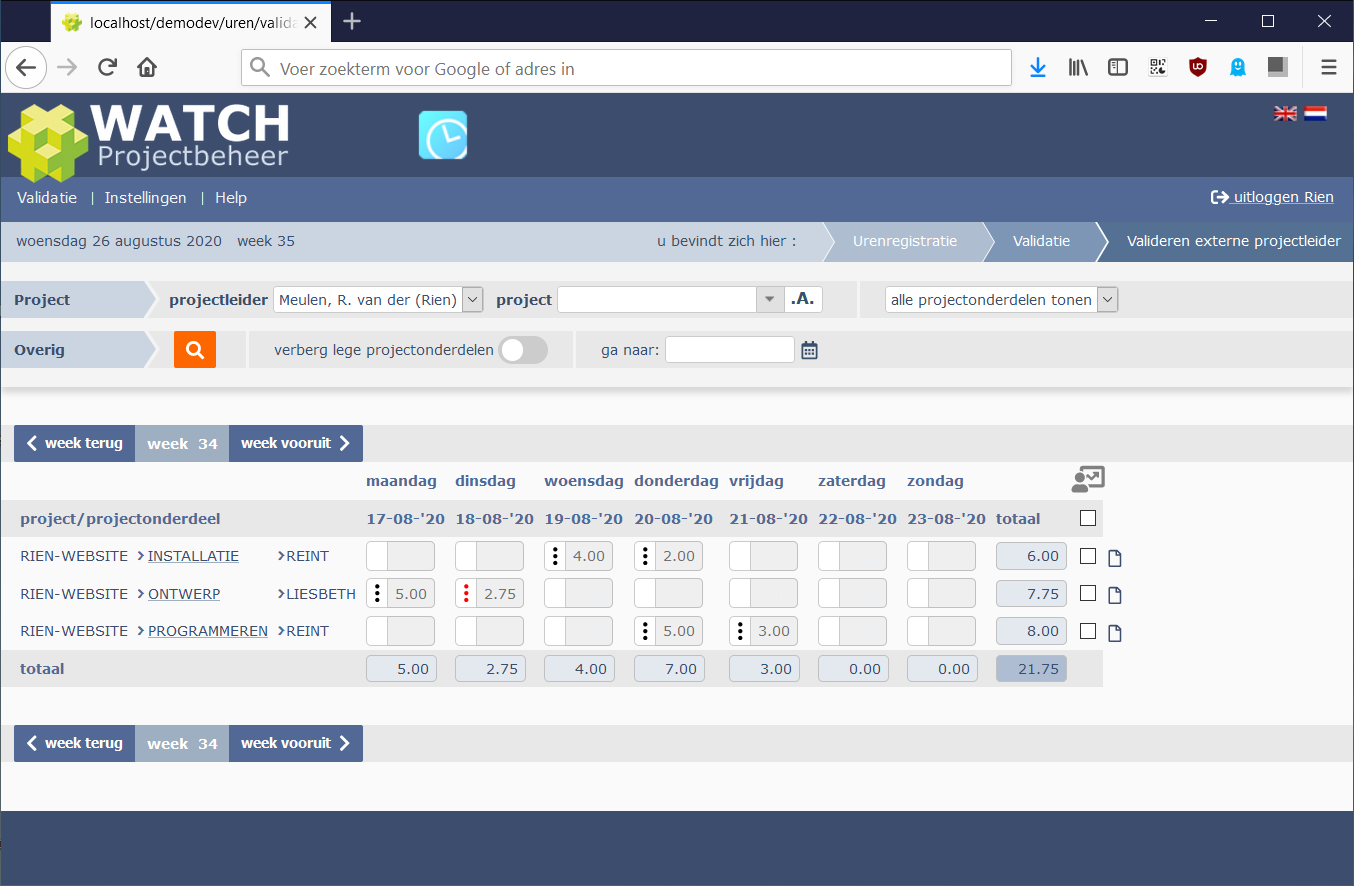Open the INSTALLATIE project part link
Screen dimensions: 1354x886
coord(193,556)
